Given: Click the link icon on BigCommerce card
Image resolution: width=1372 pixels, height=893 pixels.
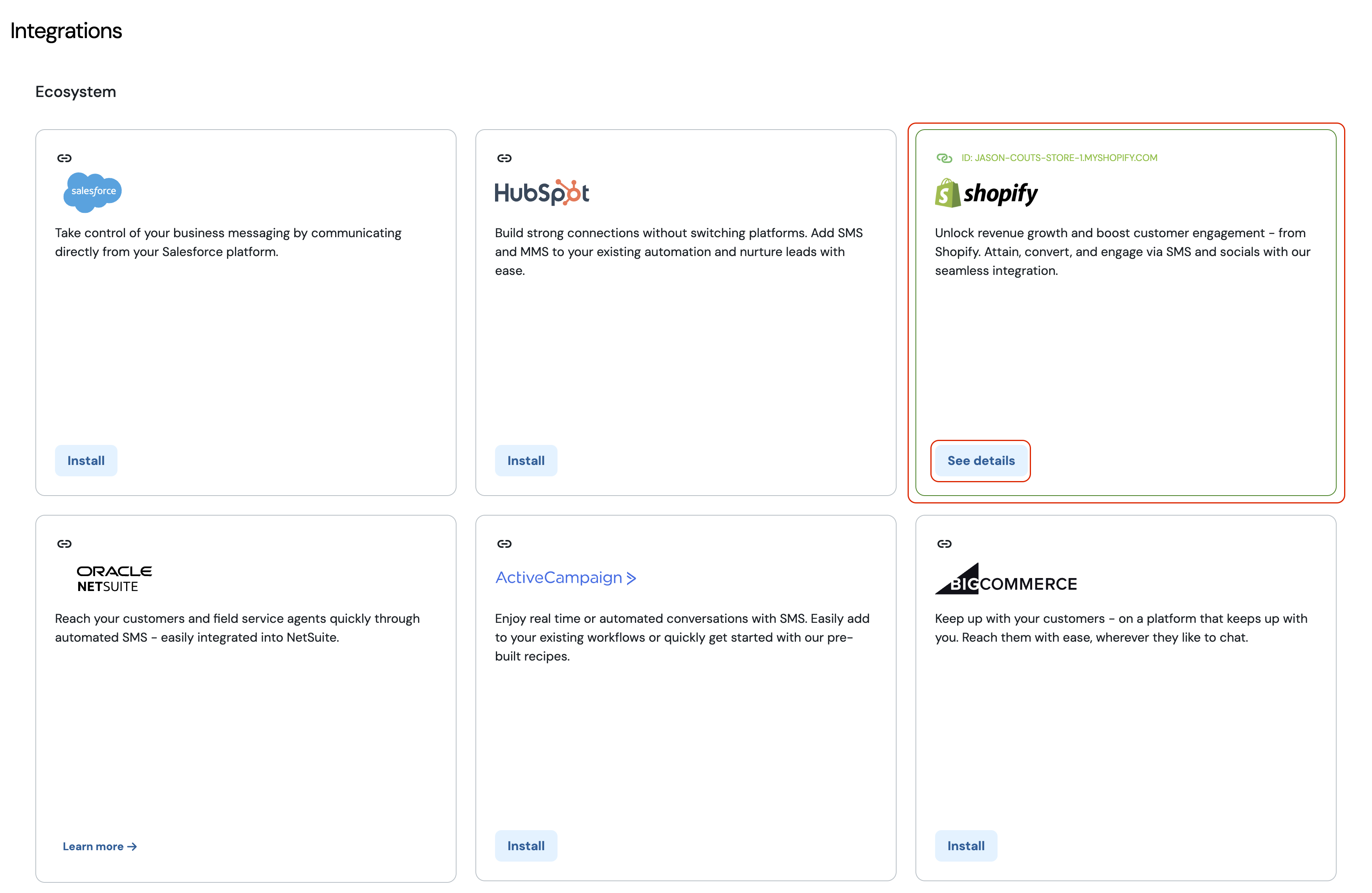Looking at the screenshot, I should click(x=944, y=543).
